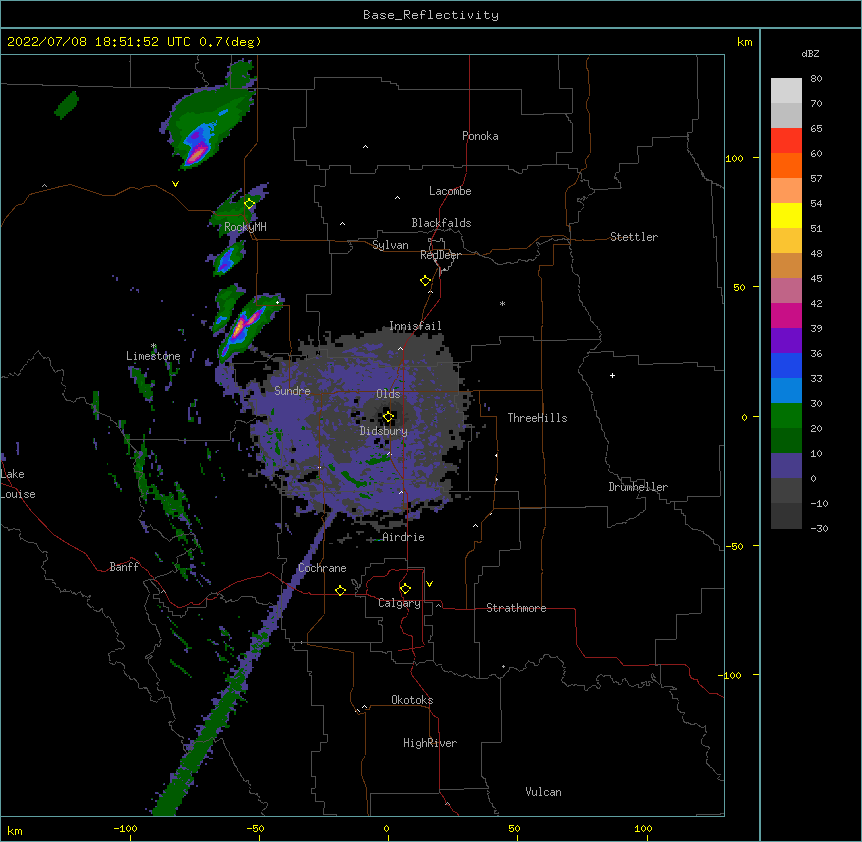Screen dimensions: 862x842
Task: Click the Vulcan label
Action: point(543,792)
